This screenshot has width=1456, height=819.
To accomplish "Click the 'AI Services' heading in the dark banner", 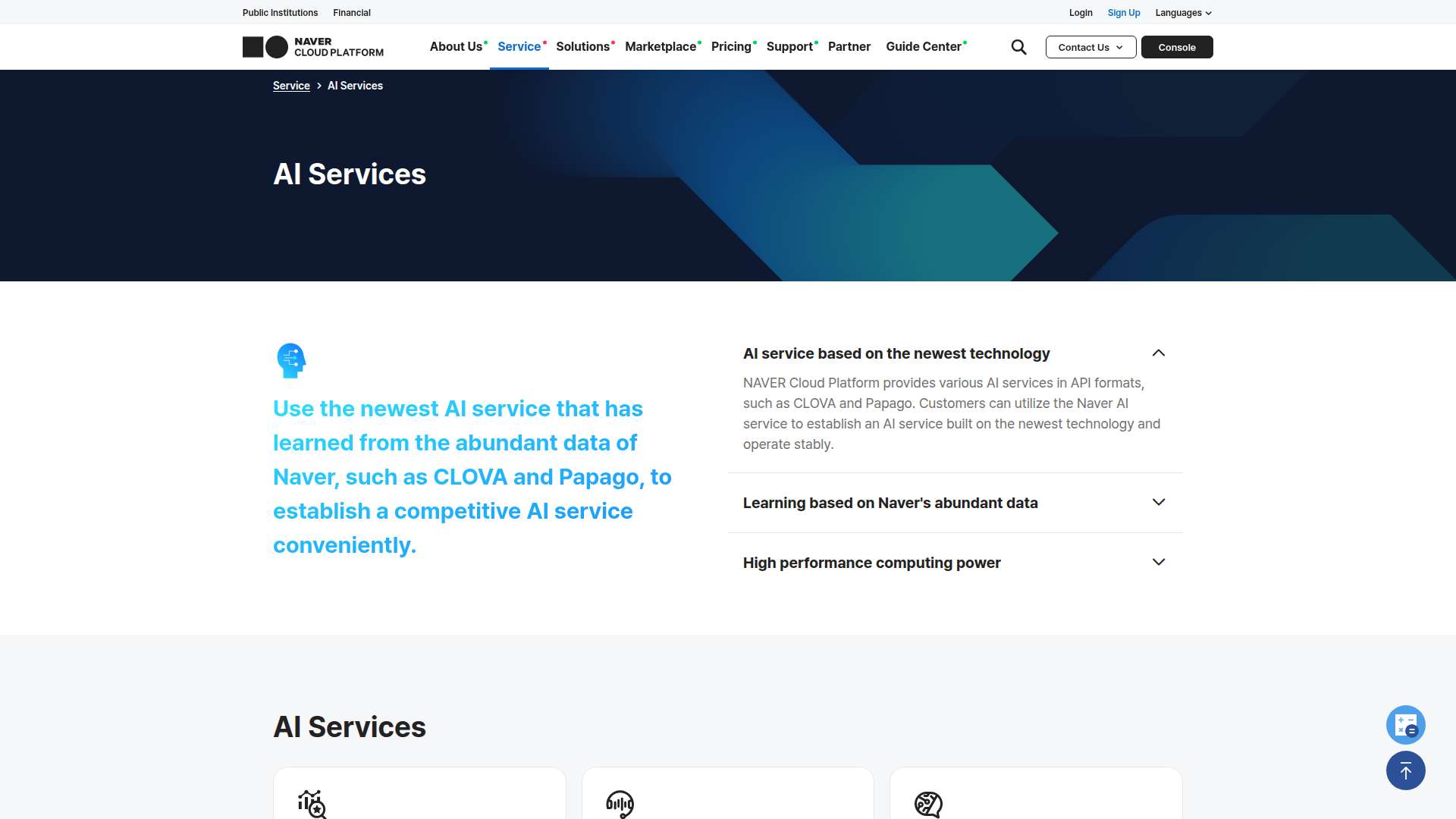I will pos(350,174).
